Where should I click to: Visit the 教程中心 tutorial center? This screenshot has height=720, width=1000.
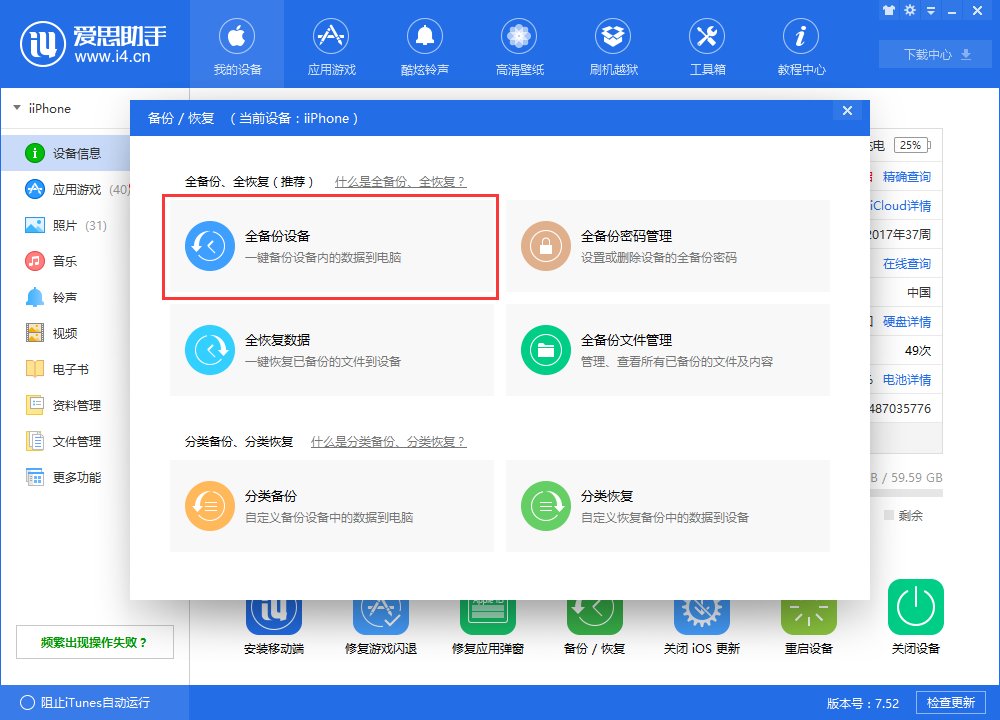pos(801,45)
